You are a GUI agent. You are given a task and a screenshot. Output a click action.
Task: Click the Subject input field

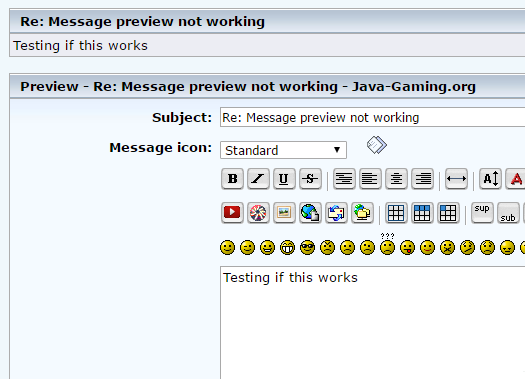[x=372, y=117]
